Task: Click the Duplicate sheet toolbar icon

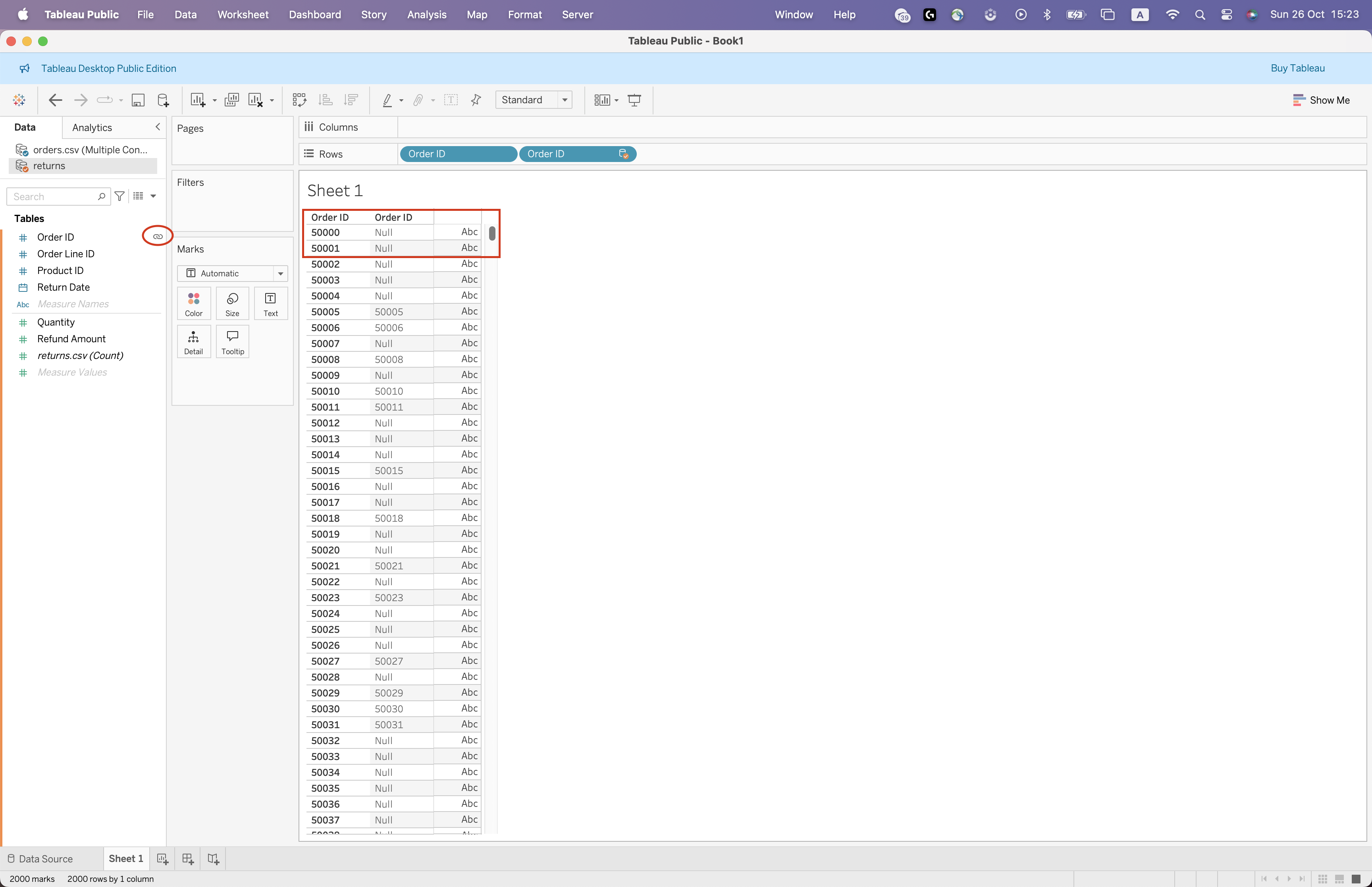Action: click(x=231, y=100)
